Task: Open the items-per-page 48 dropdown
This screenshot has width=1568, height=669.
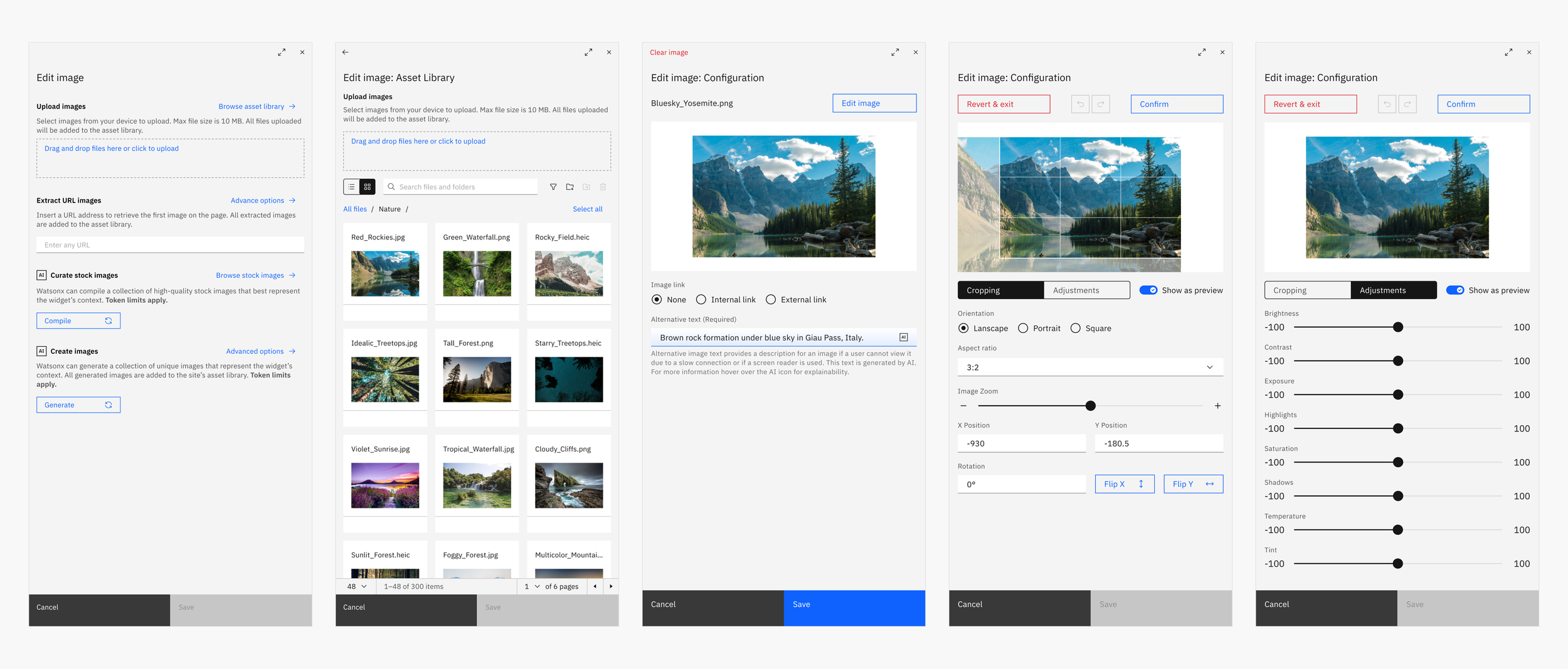Action: [357, 586]
